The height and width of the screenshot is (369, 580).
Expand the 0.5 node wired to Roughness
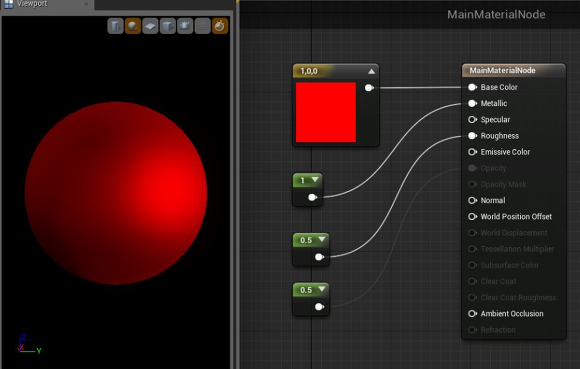322,240
